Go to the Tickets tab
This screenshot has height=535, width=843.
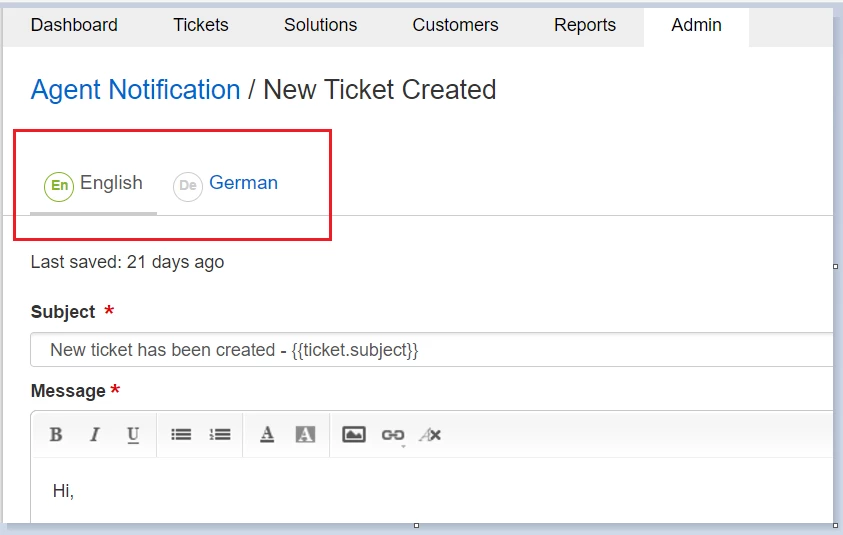201,25
